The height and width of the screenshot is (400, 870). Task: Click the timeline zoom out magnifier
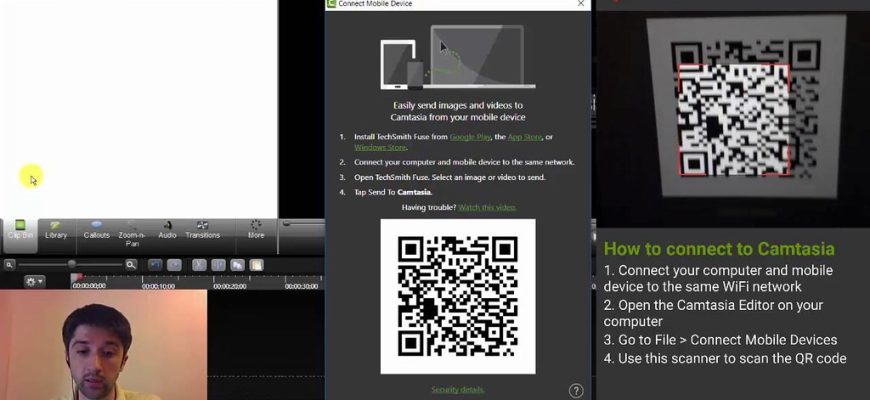tap(10, 265)
